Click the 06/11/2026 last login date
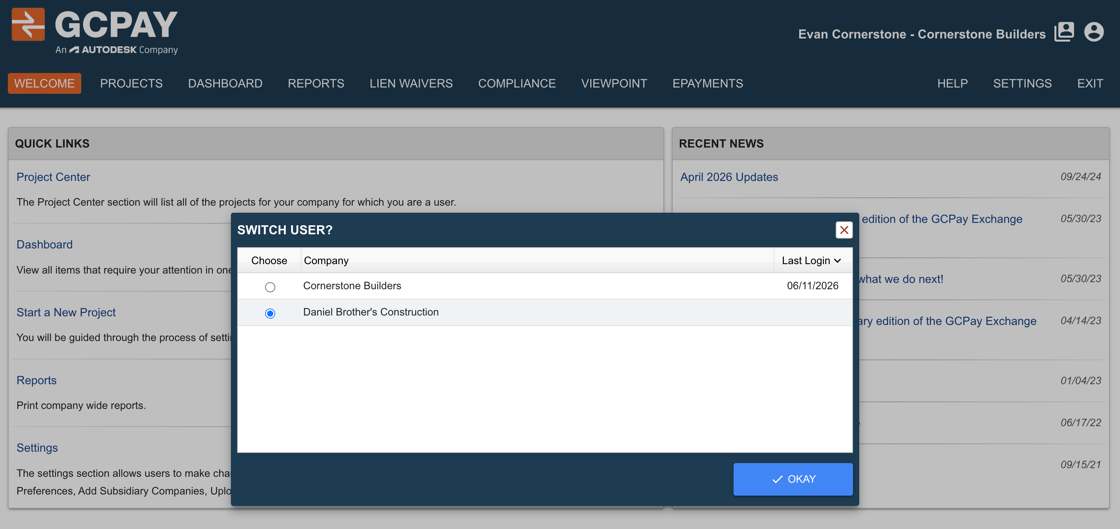 (x=813, y=286)
